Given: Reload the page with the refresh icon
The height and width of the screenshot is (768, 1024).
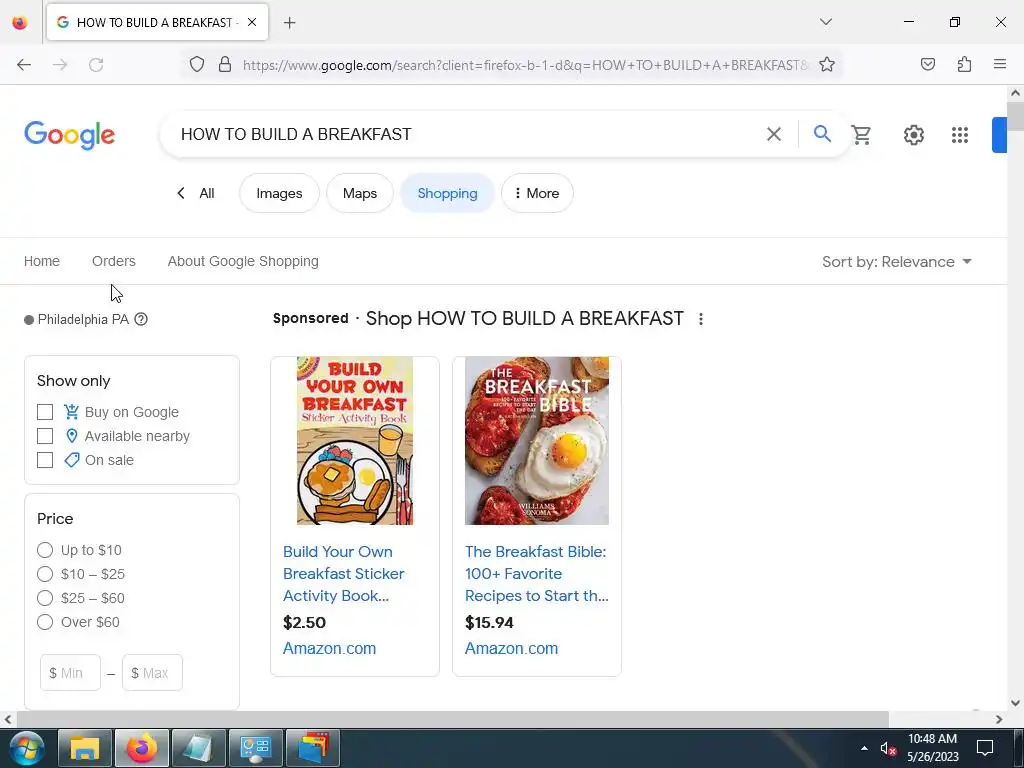Looking at the screenshot, I should click(x=96, y=65).
